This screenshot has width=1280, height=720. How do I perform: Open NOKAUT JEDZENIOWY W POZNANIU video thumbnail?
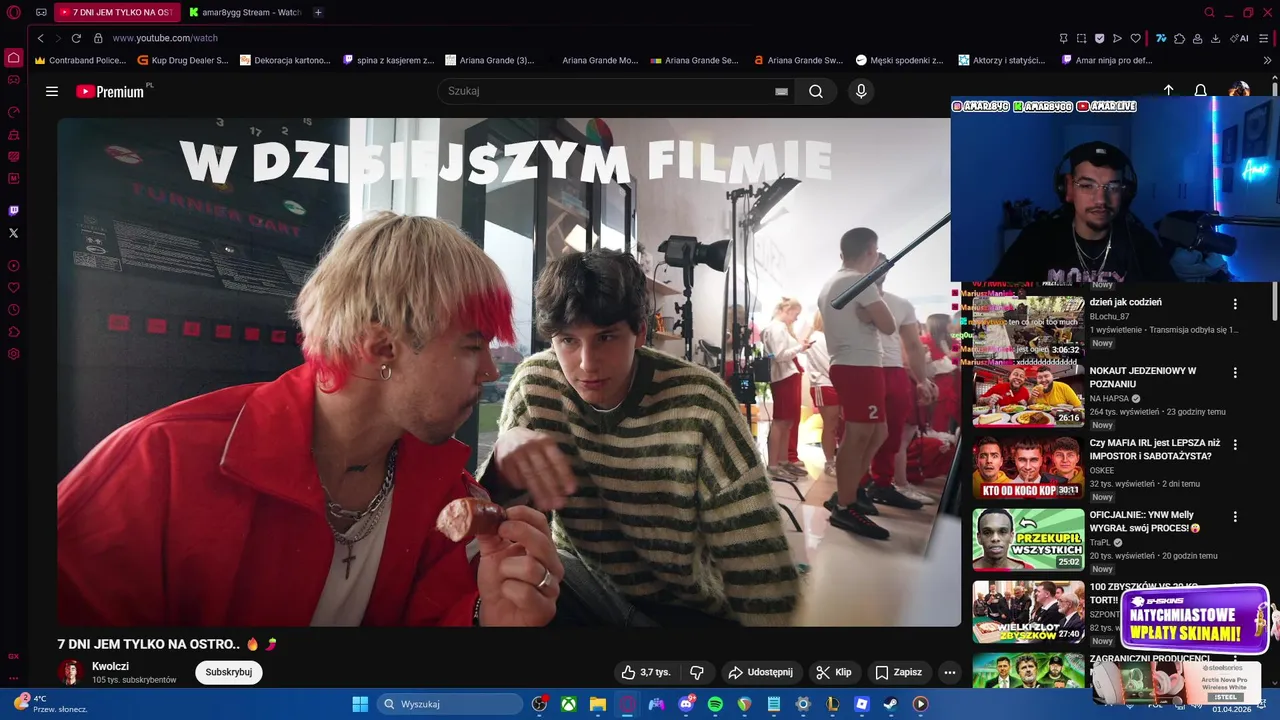point(1028,396)
